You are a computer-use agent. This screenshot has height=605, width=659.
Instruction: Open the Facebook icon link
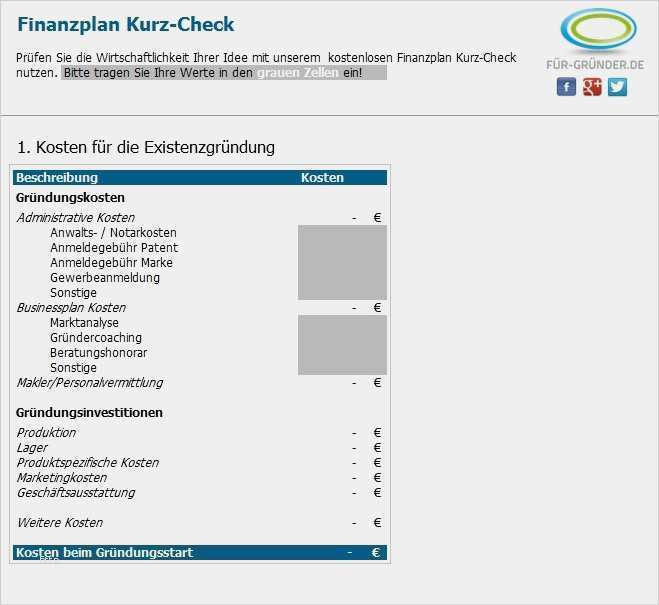[566, 87]
